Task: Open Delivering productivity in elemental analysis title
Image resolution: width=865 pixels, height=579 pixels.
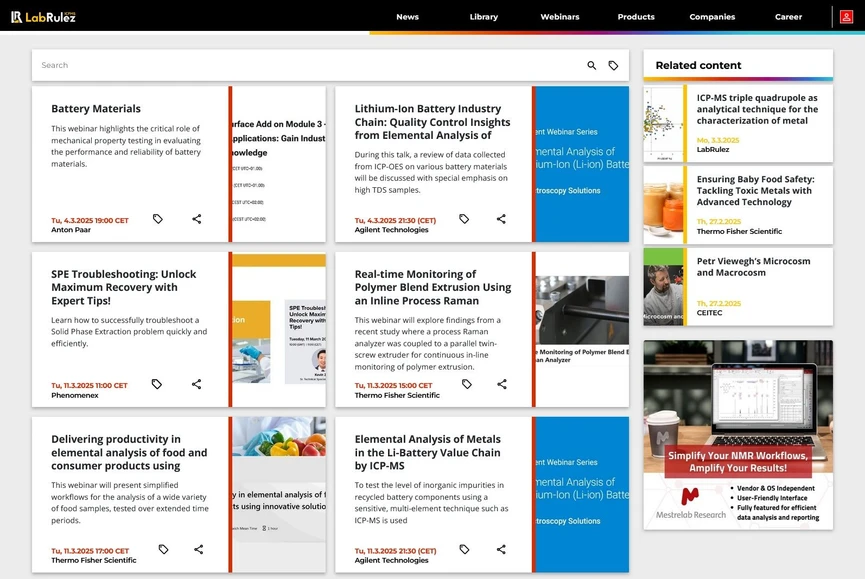Action: (129, 452)
